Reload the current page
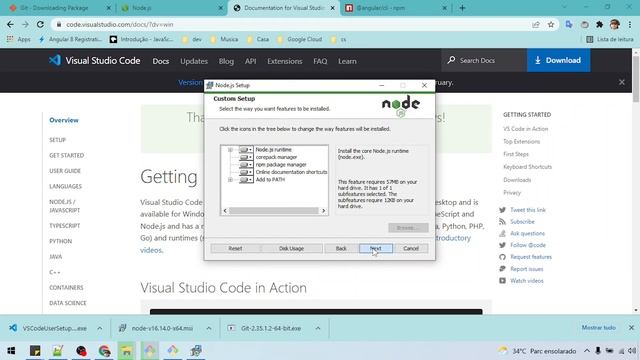The height and width of the screenshot is (360, 640). coord(40,24)
